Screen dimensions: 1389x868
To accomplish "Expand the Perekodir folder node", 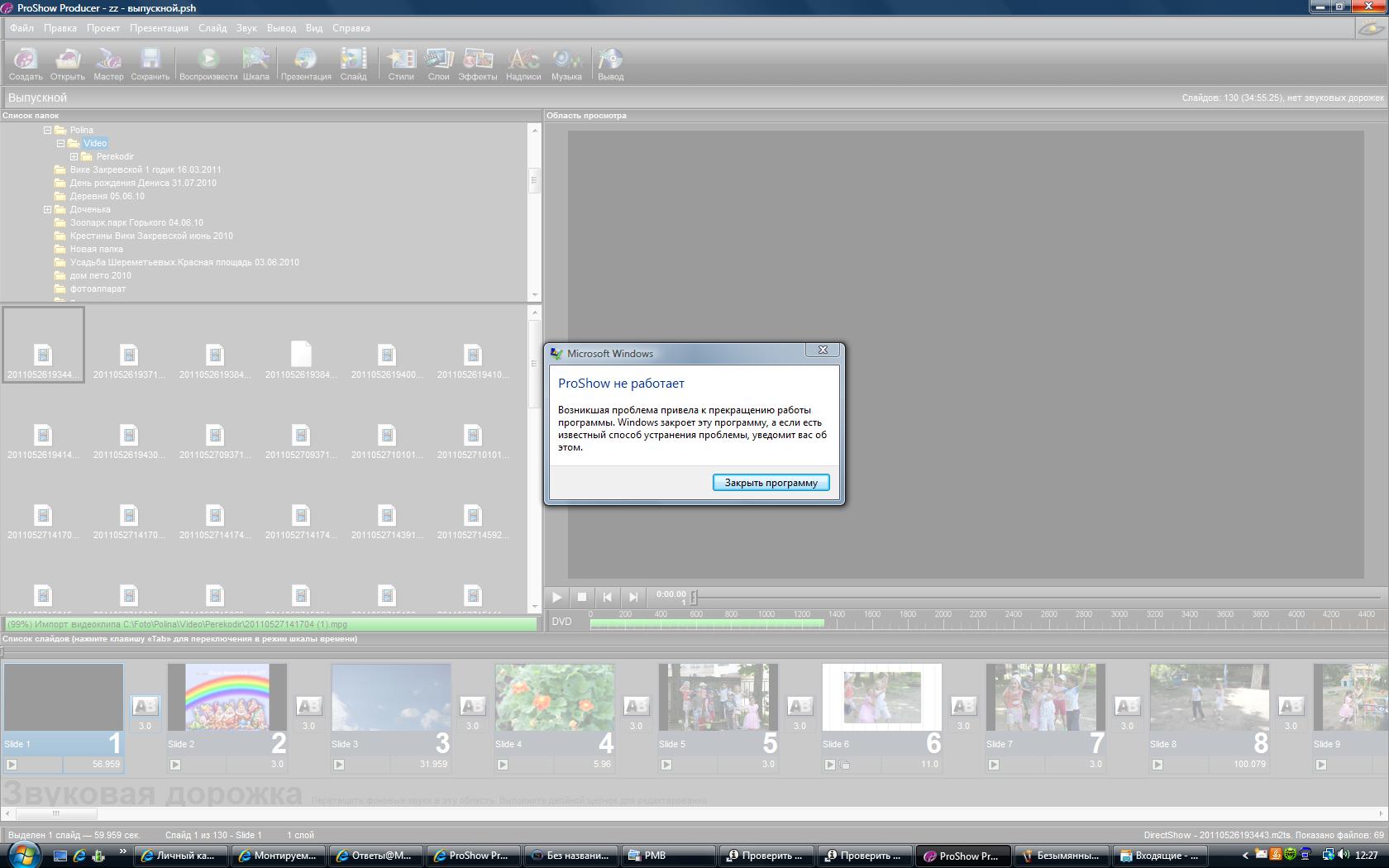I will tap(74, 157).
